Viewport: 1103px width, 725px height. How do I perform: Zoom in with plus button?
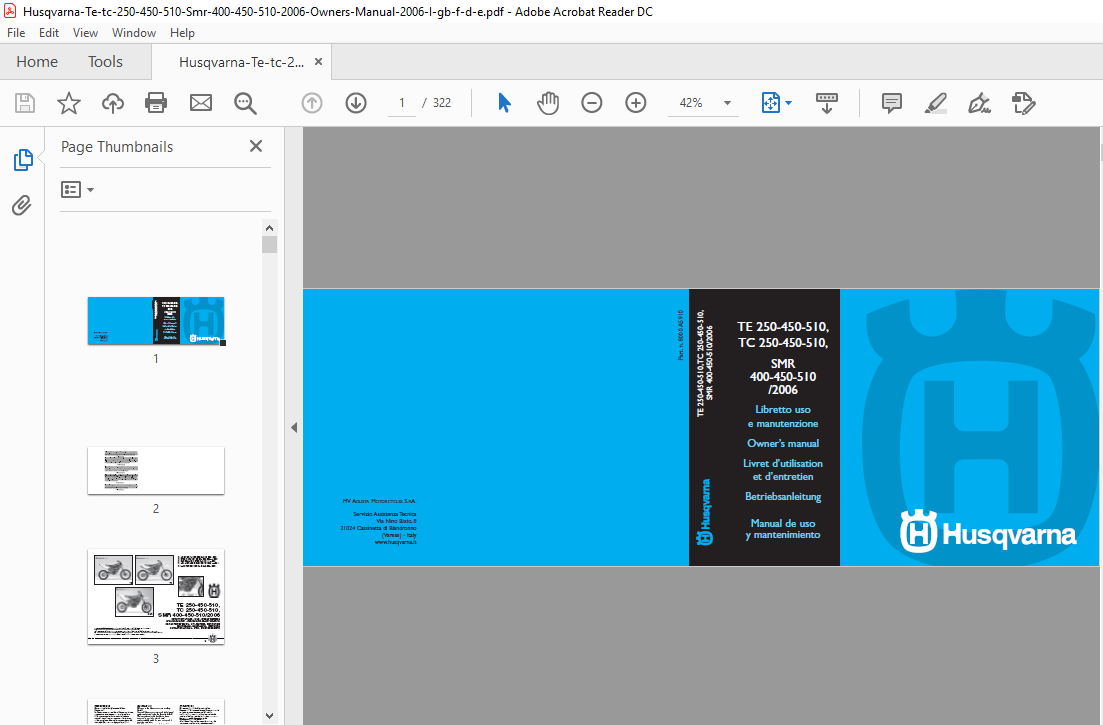pyautogui.click(x=636, y=103)
